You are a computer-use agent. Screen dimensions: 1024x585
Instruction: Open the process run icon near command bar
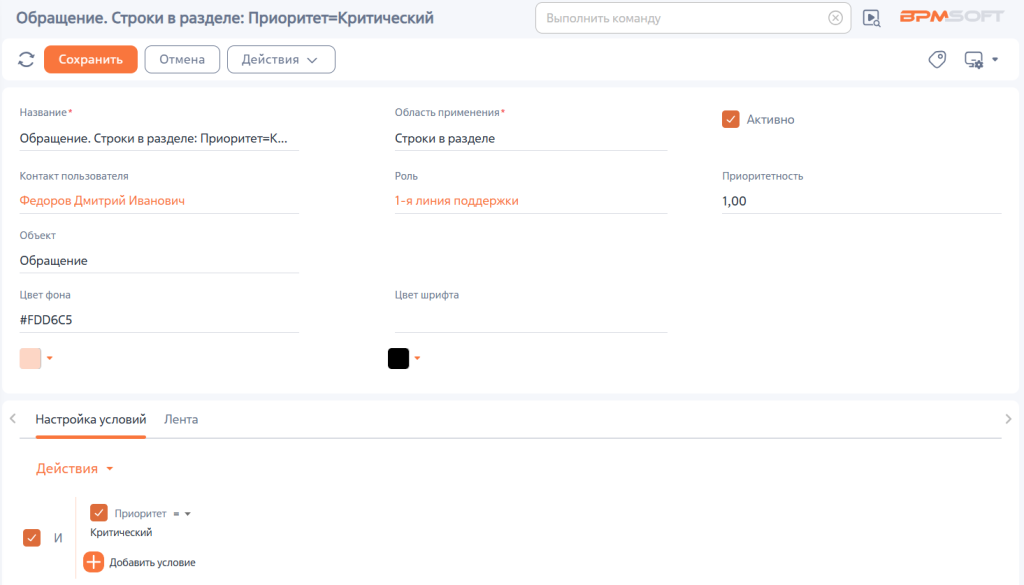click(872, 18)
